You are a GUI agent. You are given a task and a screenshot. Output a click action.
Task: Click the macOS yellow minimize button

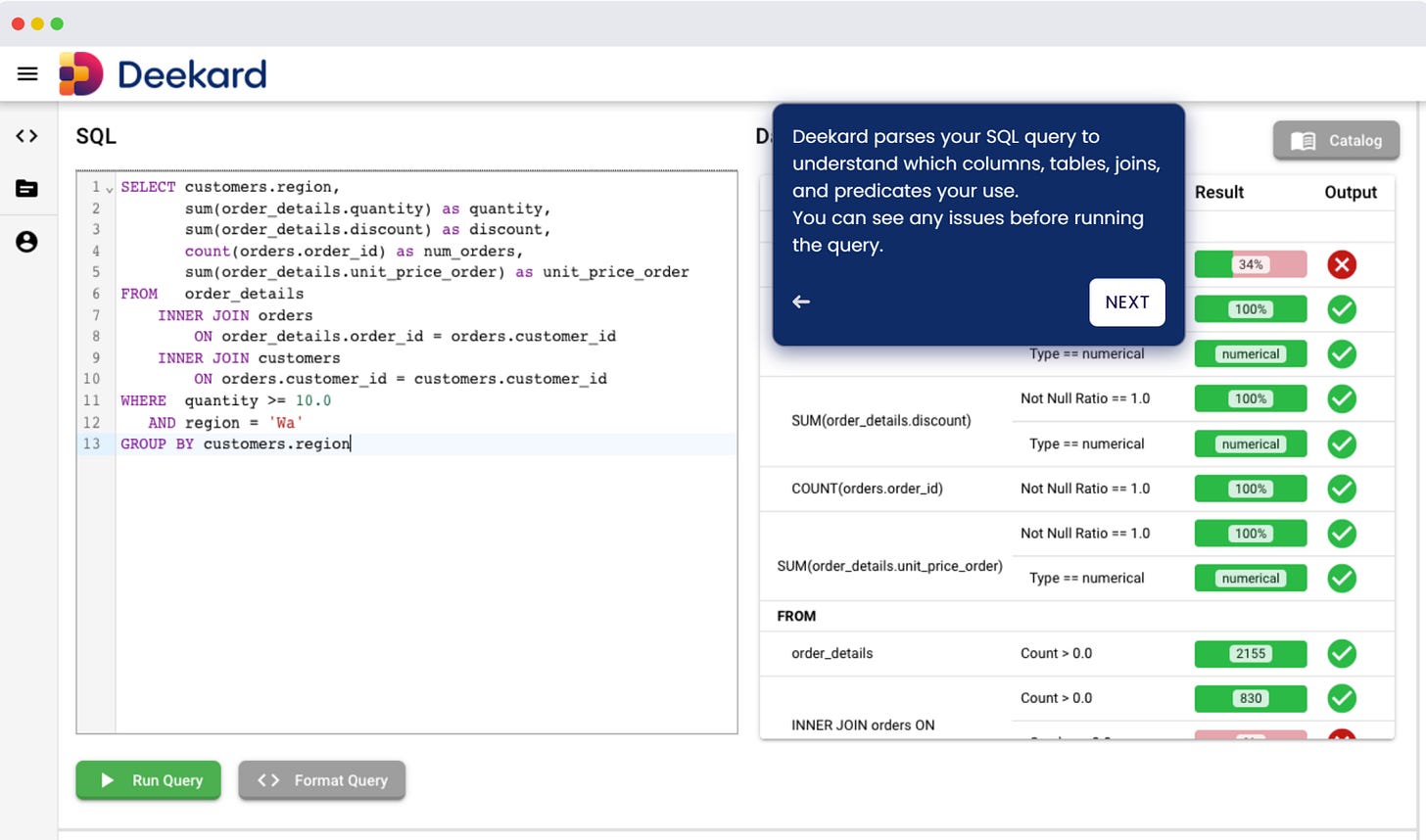(37, 23)
